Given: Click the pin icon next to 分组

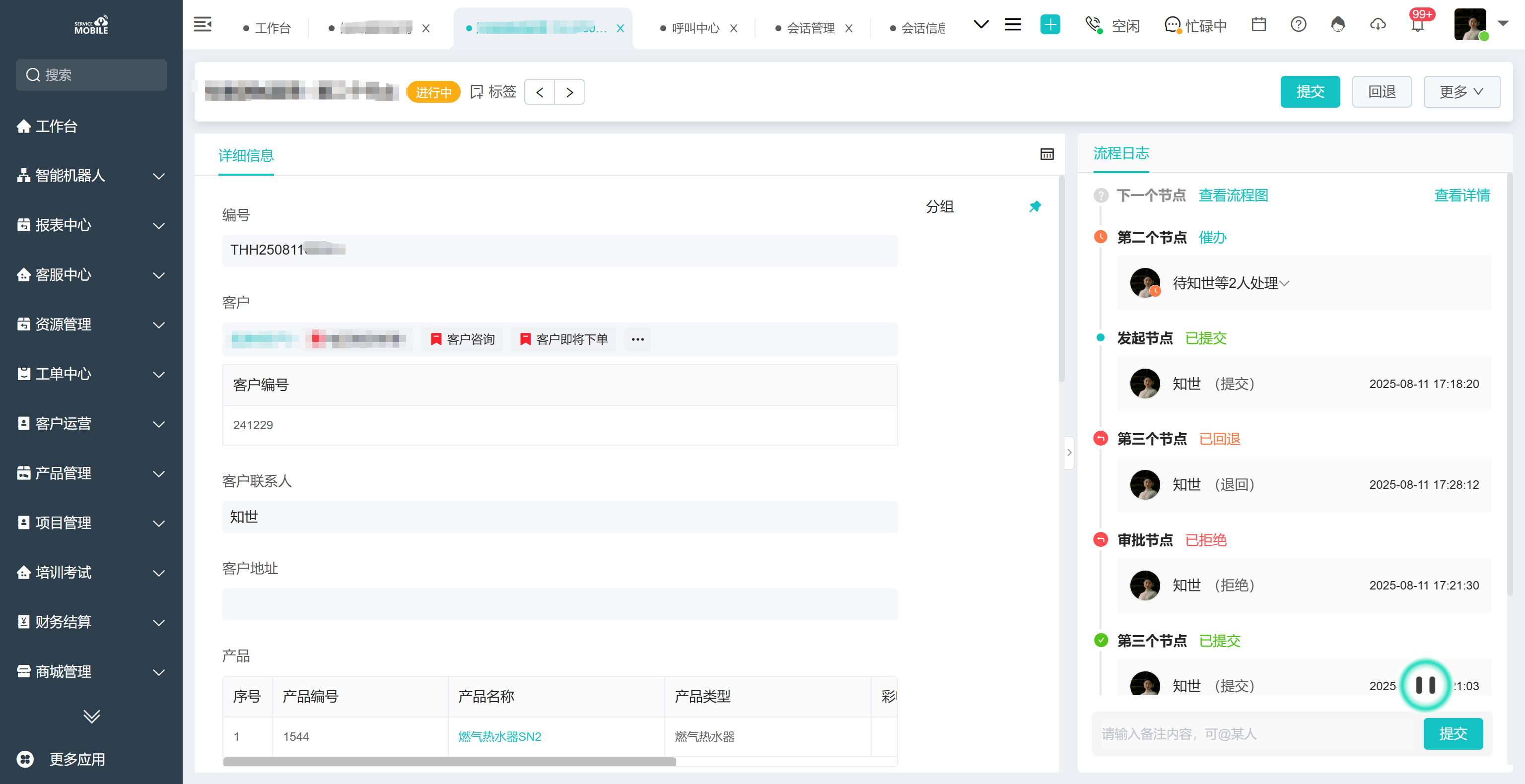Looking at the screenshot, I should (1035, 206).
